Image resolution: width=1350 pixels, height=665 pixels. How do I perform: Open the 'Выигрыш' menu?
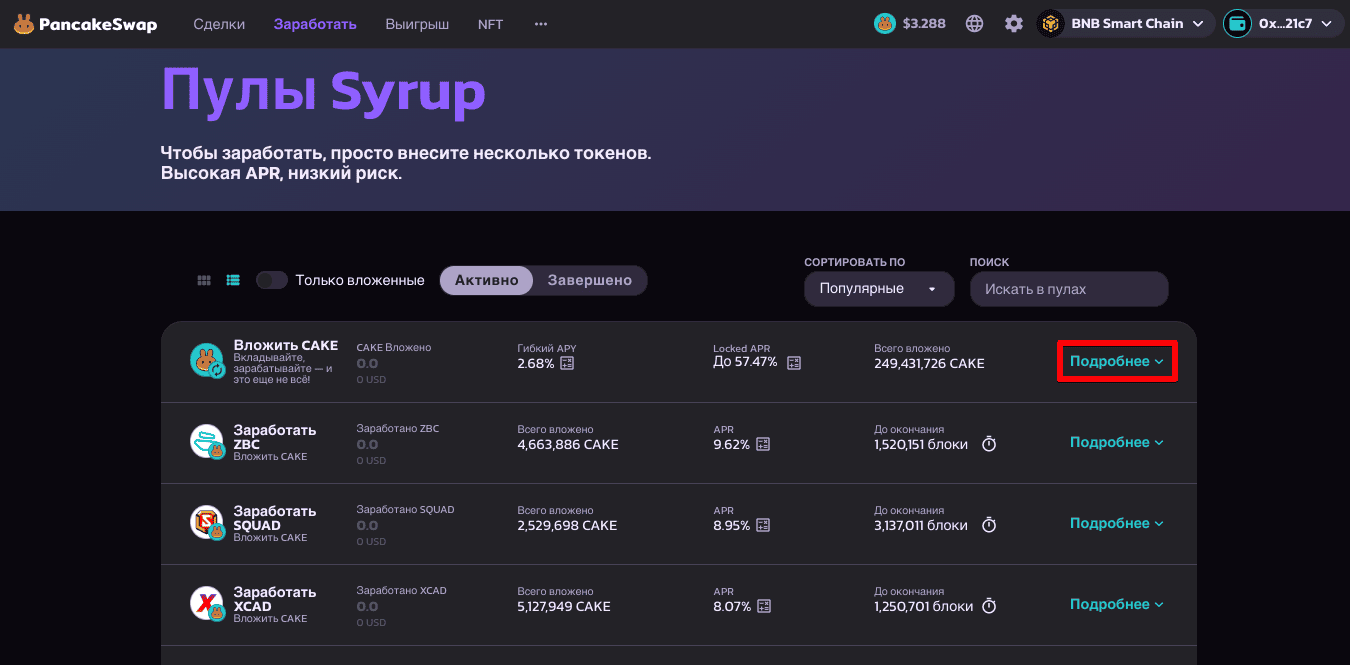point(417,24)
